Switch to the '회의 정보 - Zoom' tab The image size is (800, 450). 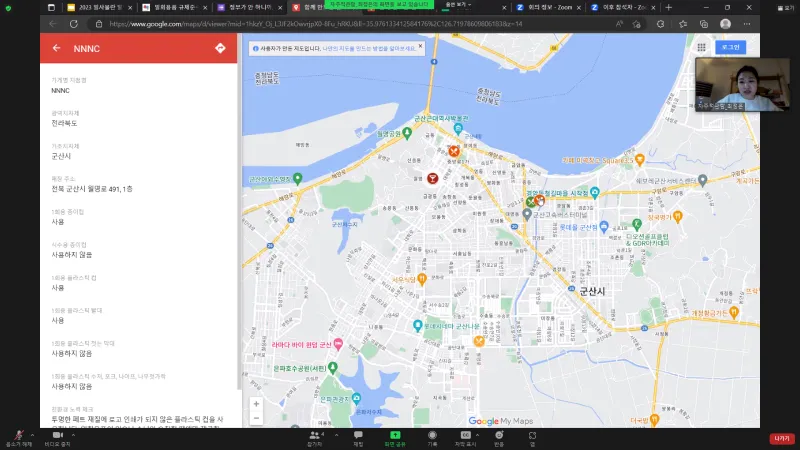pos(548,8)
